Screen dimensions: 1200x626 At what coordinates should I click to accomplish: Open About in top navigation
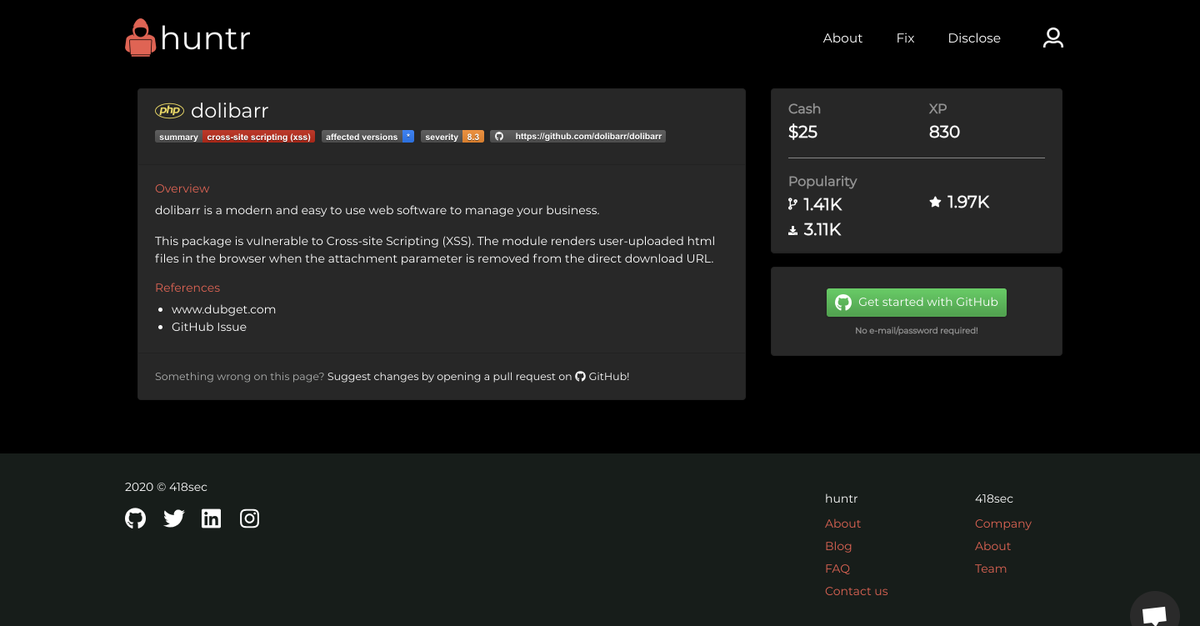(842, 38)
